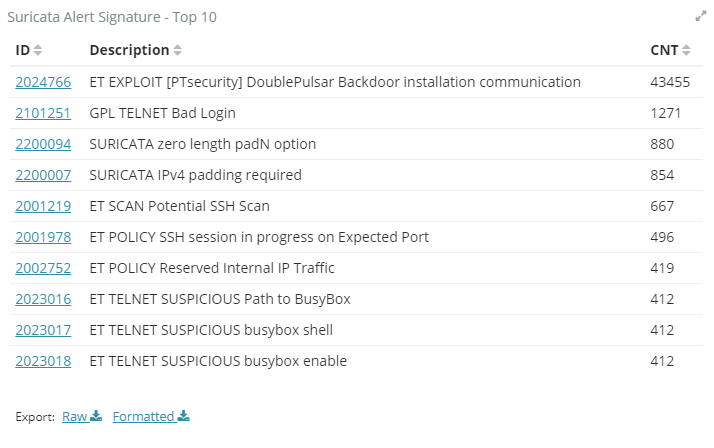Click the Formatted export download icon
714x448 pixels.
coord(184,416)
